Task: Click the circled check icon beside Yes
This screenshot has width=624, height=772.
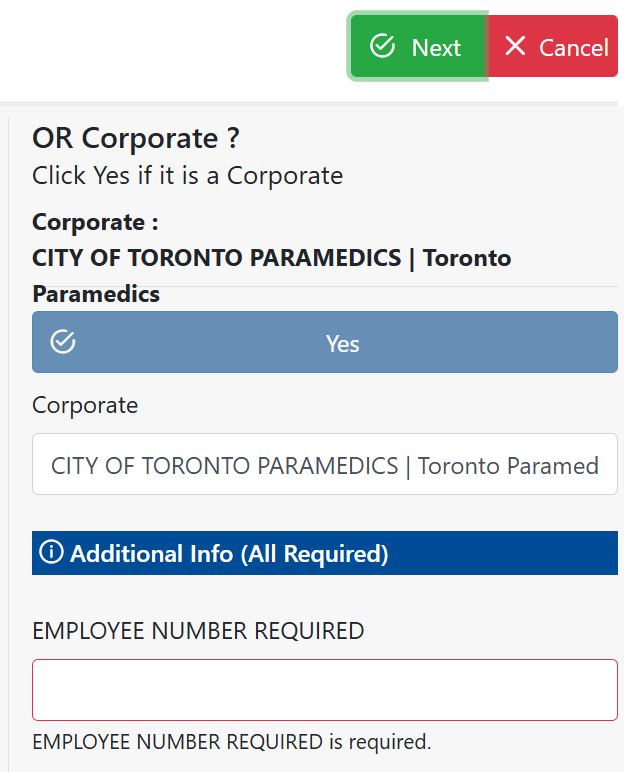Action: coord(63,342)
